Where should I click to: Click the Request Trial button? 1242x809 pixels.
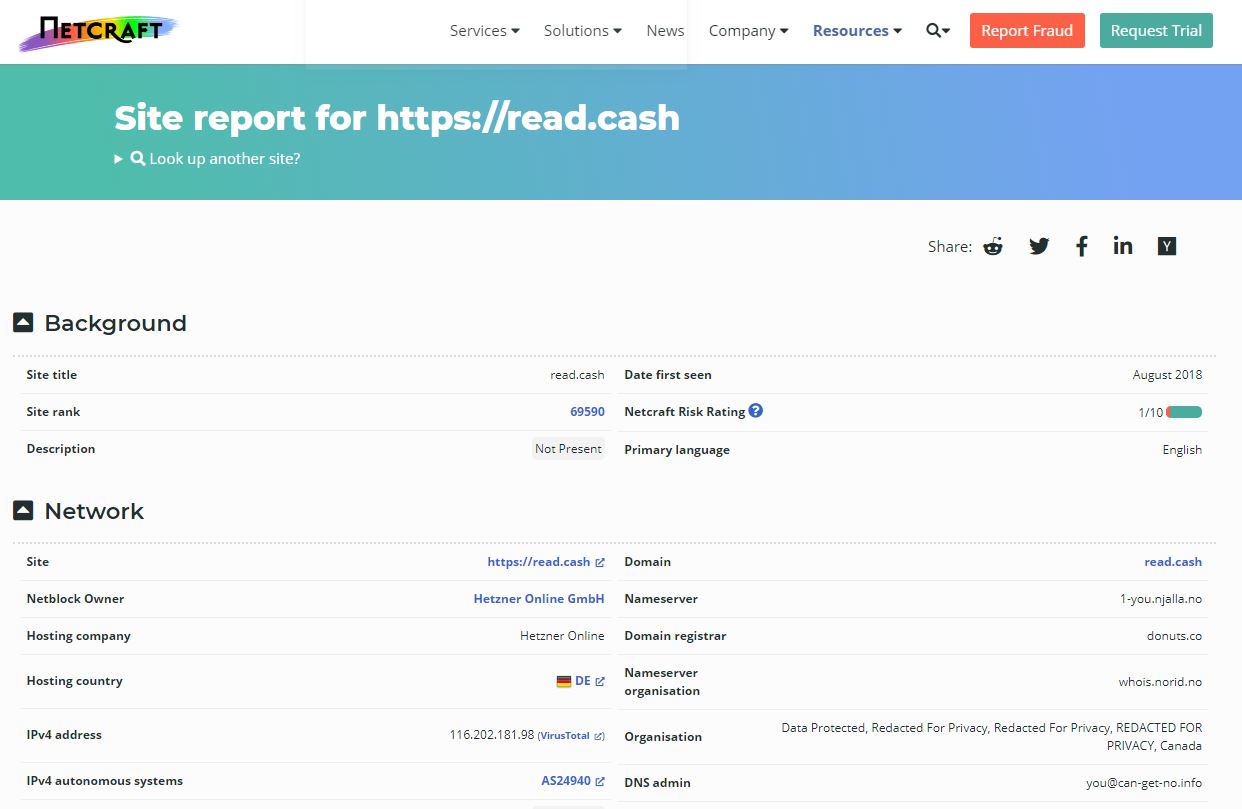(x=1156, y=31)
